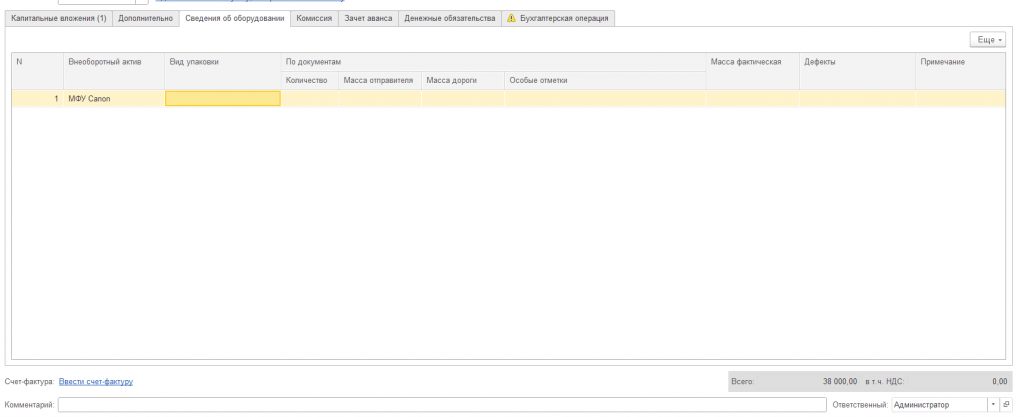Go to the Зачет аванса tab
This screenshot has height=417, width=1024.
[368, 18]
